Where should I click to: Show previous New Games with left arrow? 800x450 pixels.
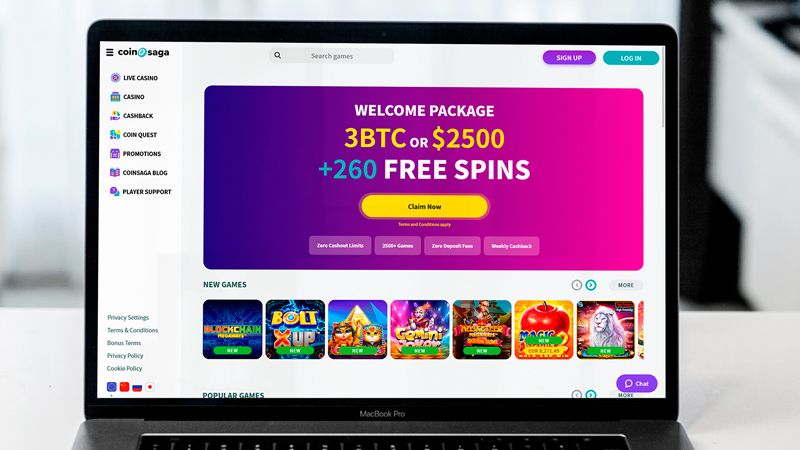[x=577, y=285]
